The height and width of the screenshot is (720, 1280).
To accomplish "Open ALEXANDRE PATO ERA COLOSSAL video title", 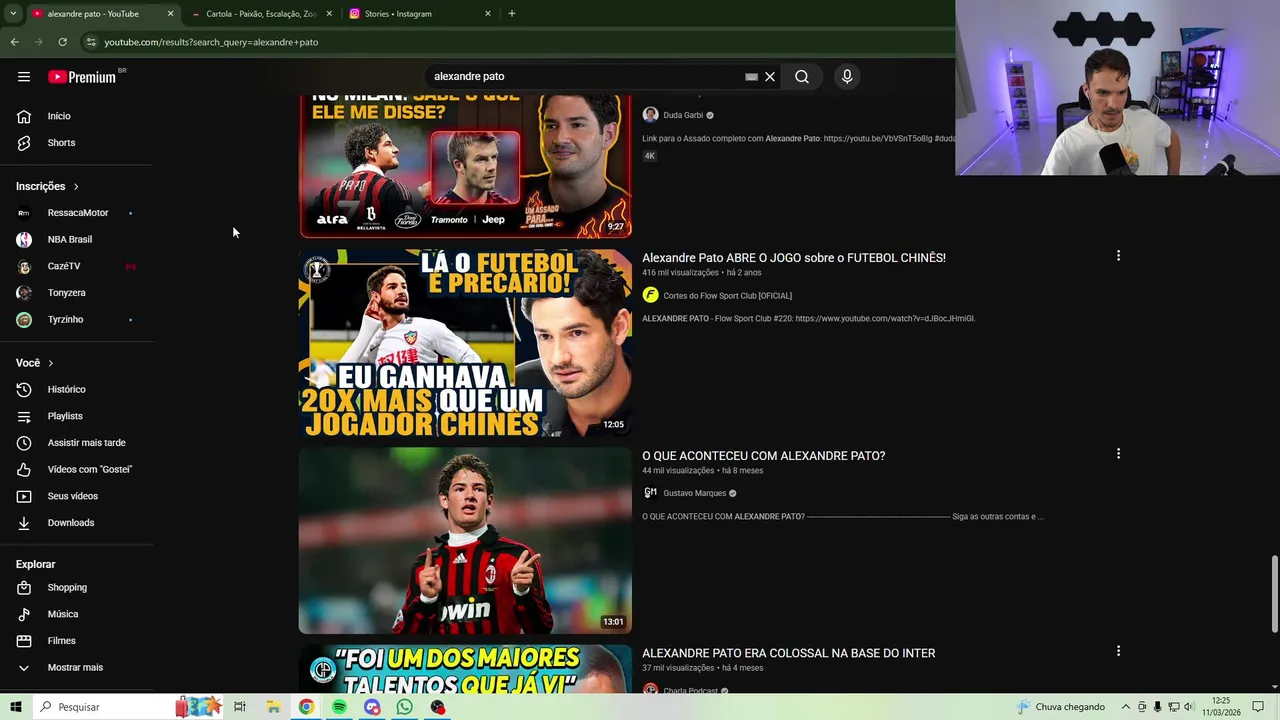I will click(x=789, y=653).
